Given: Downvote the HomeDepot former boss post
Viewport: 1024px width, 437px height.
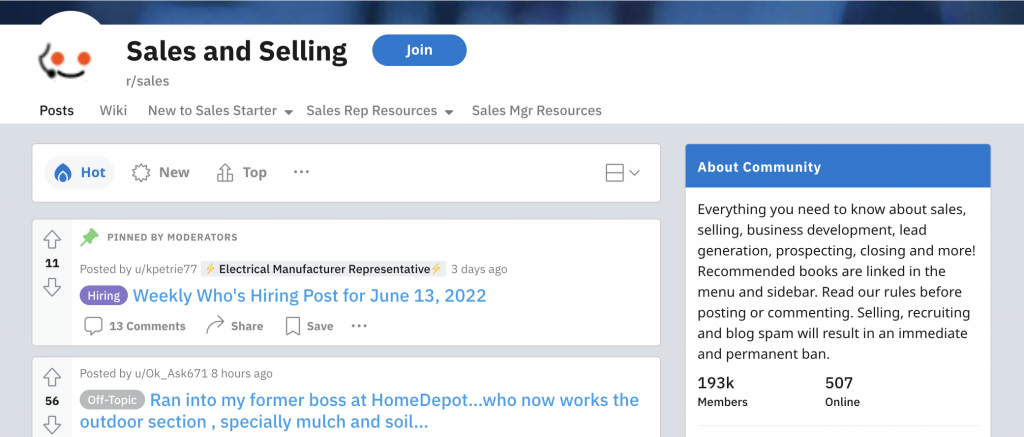Looking at the screenshot, I should coord(52,425).
